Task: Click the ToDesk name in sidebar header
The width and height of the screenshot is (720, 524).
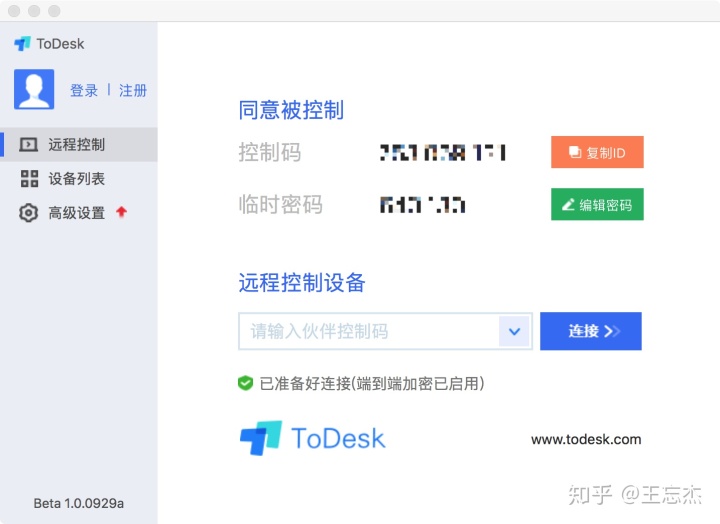Action: [x=60, y=44]
